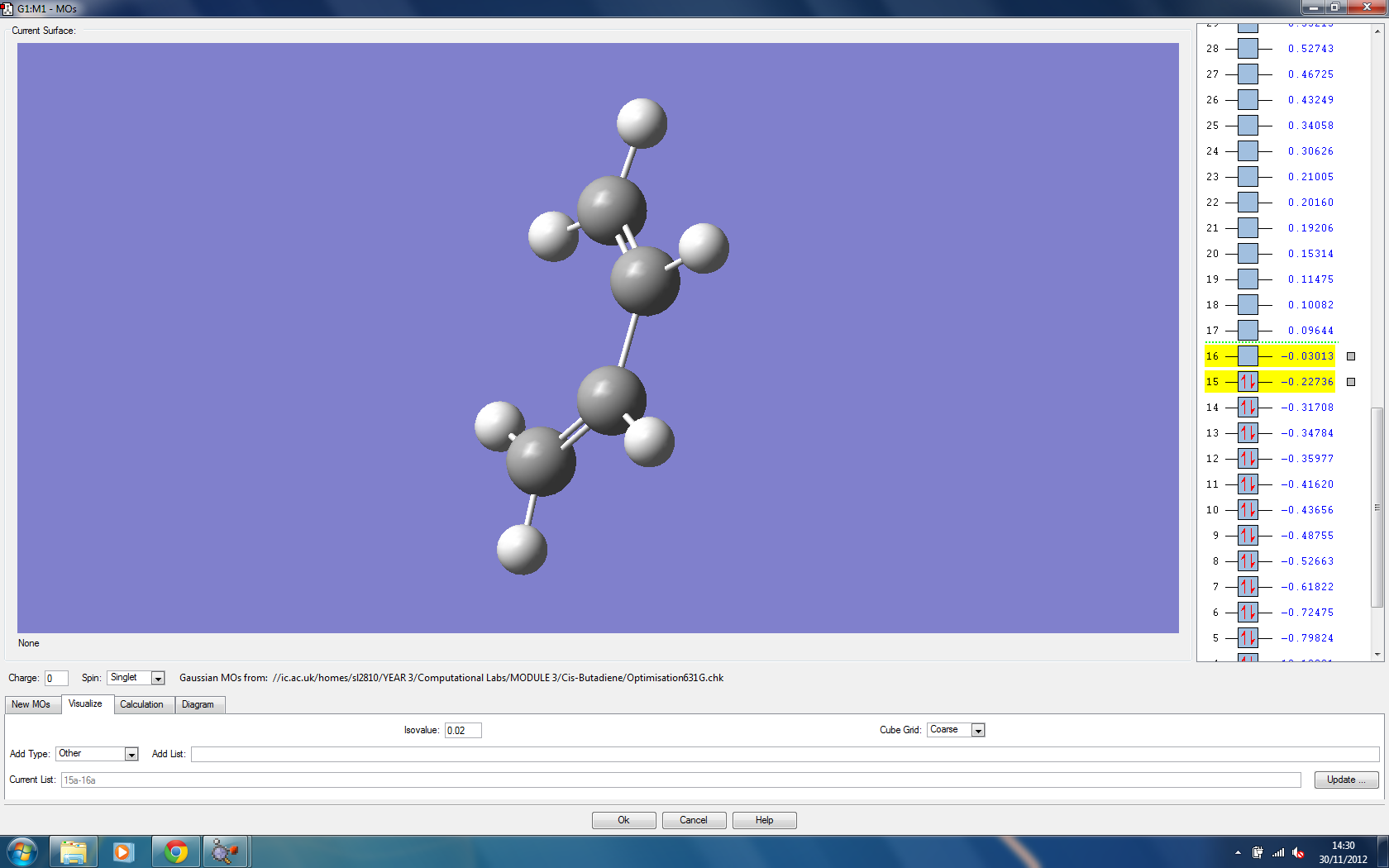Viewport: 1389px width, 868px height.
Task: Toggle the surface marker beside orbital 15
Action: (1351, 382)
